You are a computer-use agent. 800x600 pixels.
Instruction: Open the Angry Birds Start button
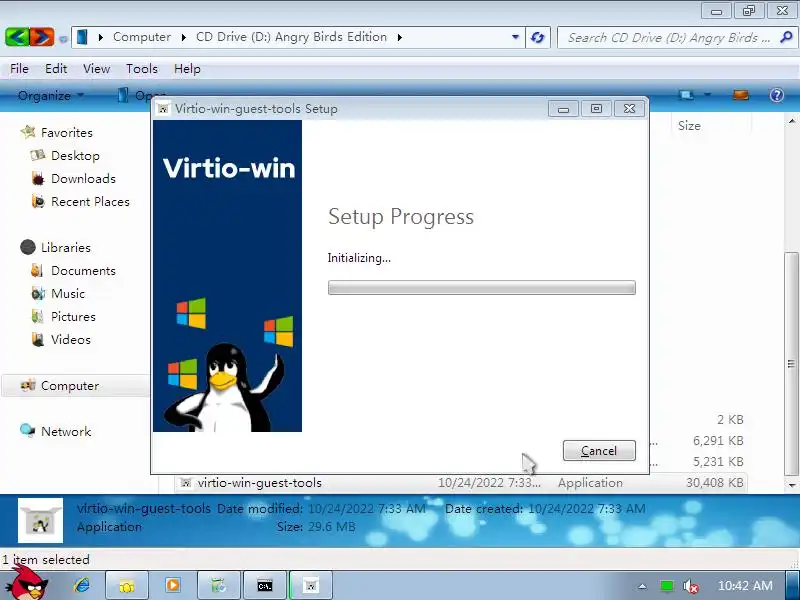tap(29, 585)
